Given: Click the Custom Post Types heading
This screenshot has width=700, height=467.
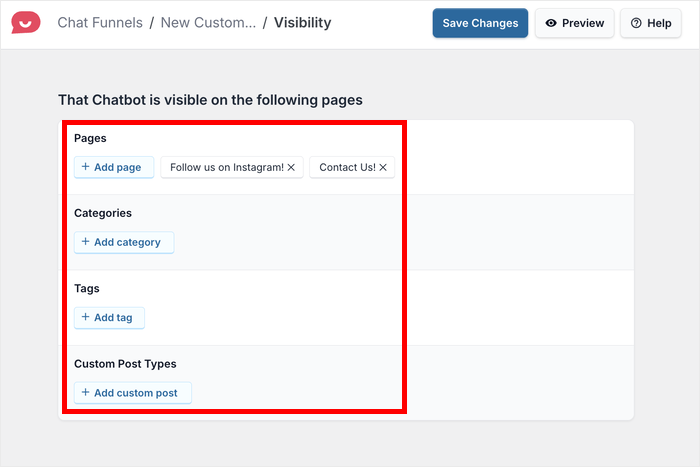Looking at the screenshot, I should click(125, 364).
